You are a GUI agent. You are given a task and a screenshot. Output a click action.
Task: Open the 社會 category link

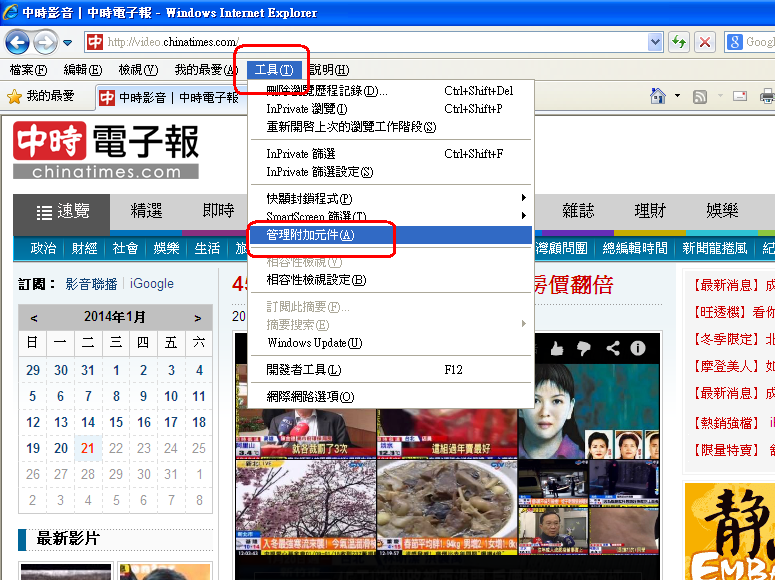(x=125, y=248)
